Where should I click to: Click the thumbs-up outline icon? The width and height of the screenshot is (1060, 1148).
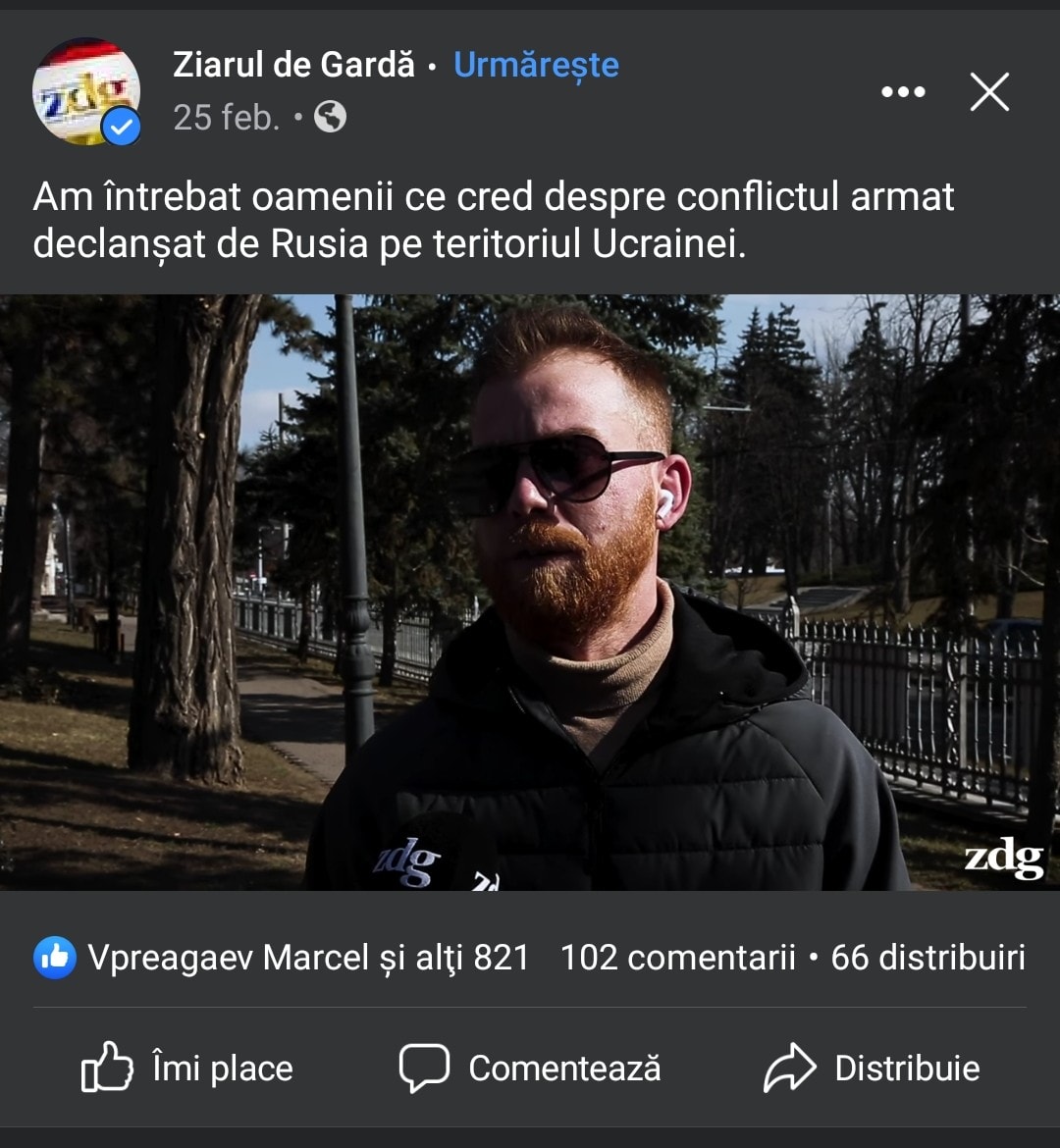pos(107,1068)
